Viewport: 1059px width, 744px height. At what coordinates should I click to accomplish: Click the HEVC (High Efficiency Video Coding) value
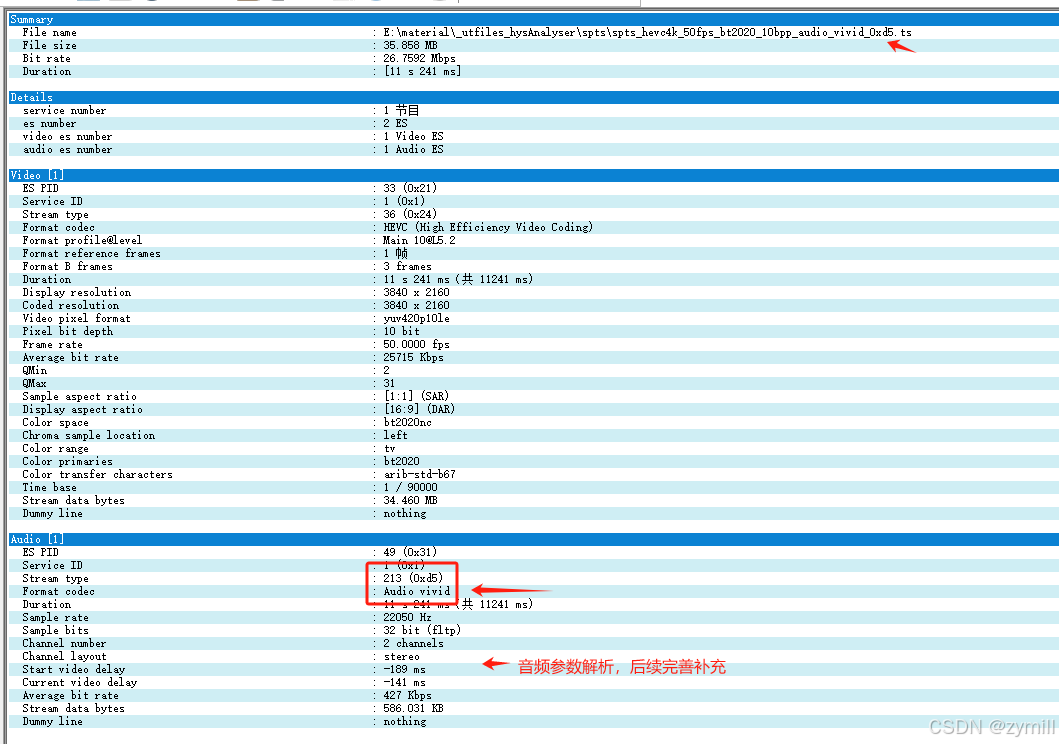tap(488, 228)
